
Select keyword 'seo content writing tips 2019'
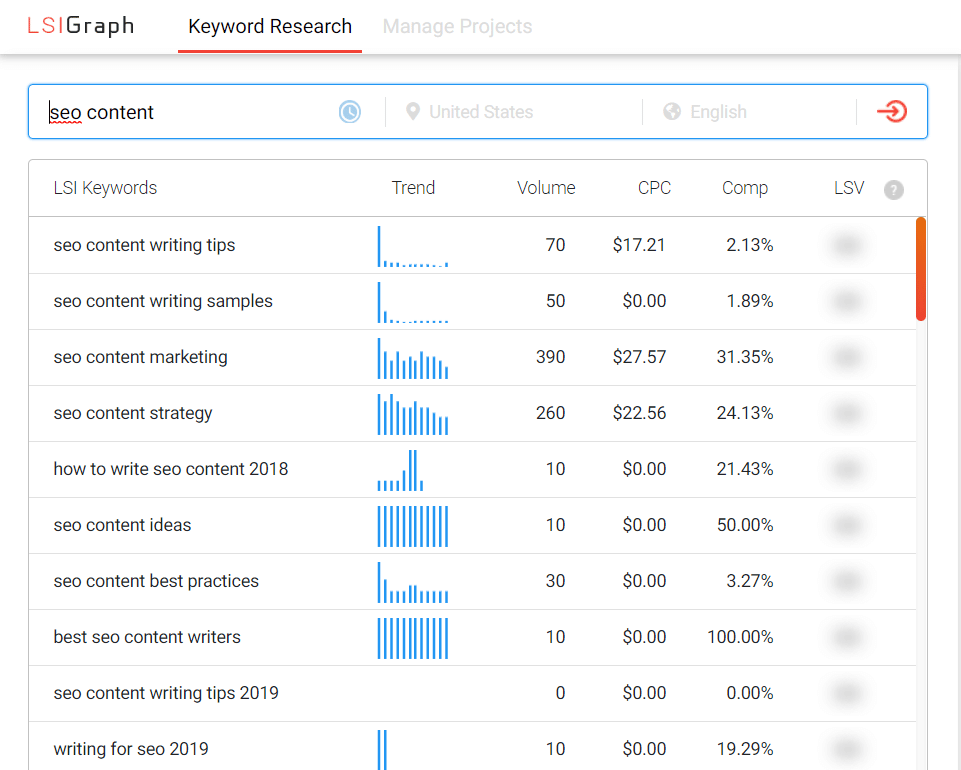166,693
